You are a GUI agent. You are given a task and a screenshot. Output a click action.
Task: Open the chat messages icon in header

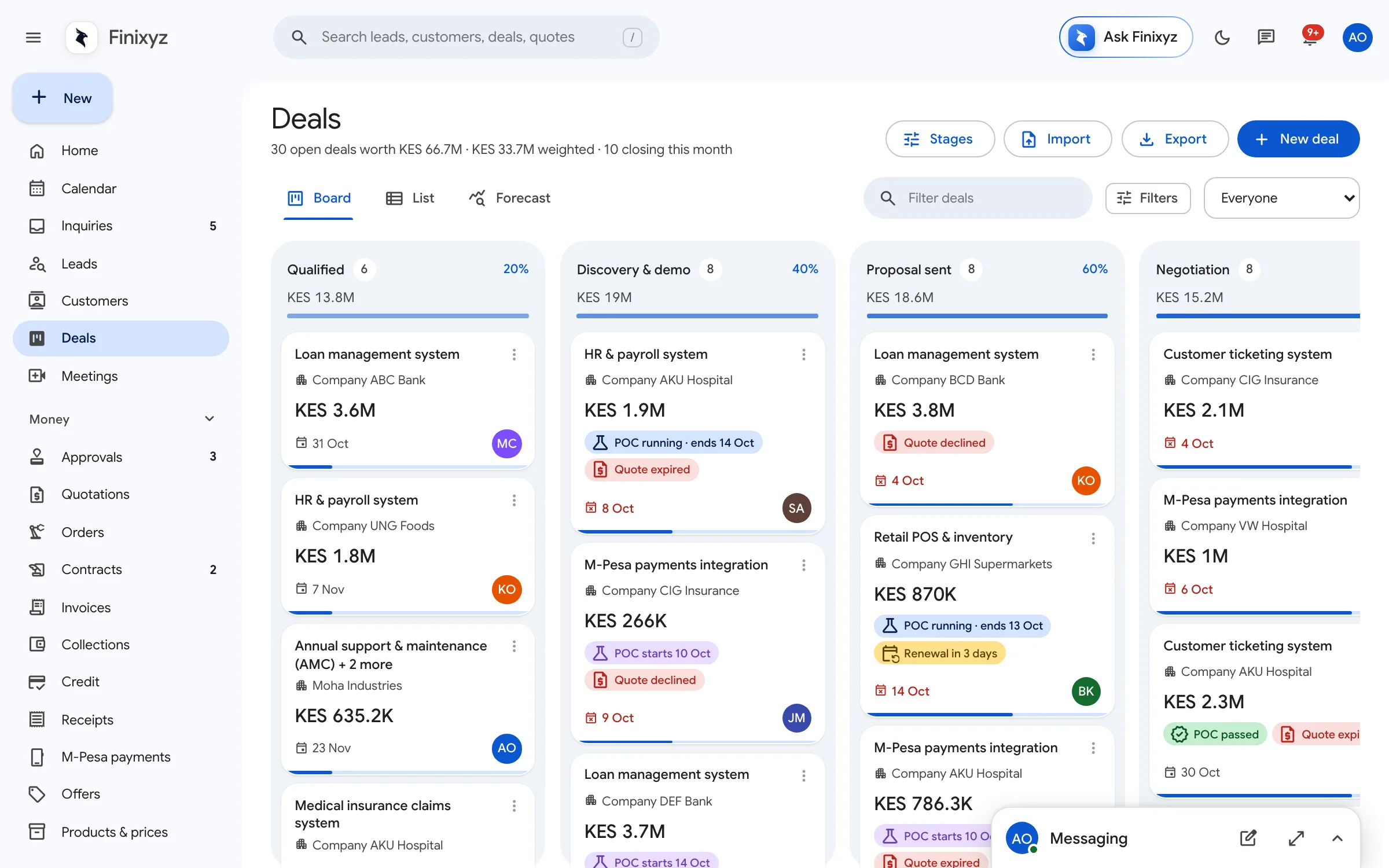pos(1266,38)
